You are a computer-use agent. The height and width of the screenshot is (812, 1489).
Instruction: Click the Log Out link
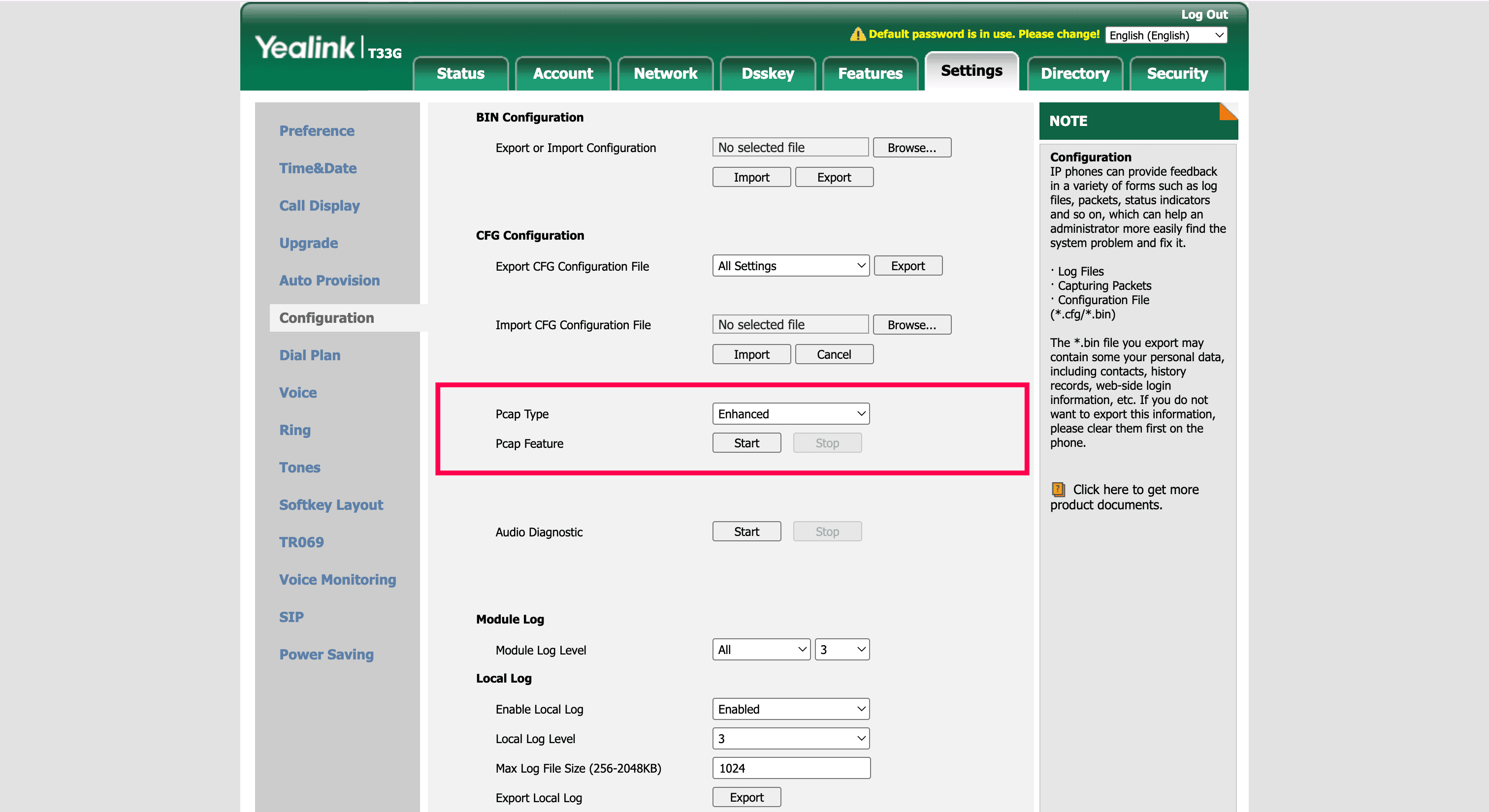[1204, 14]
